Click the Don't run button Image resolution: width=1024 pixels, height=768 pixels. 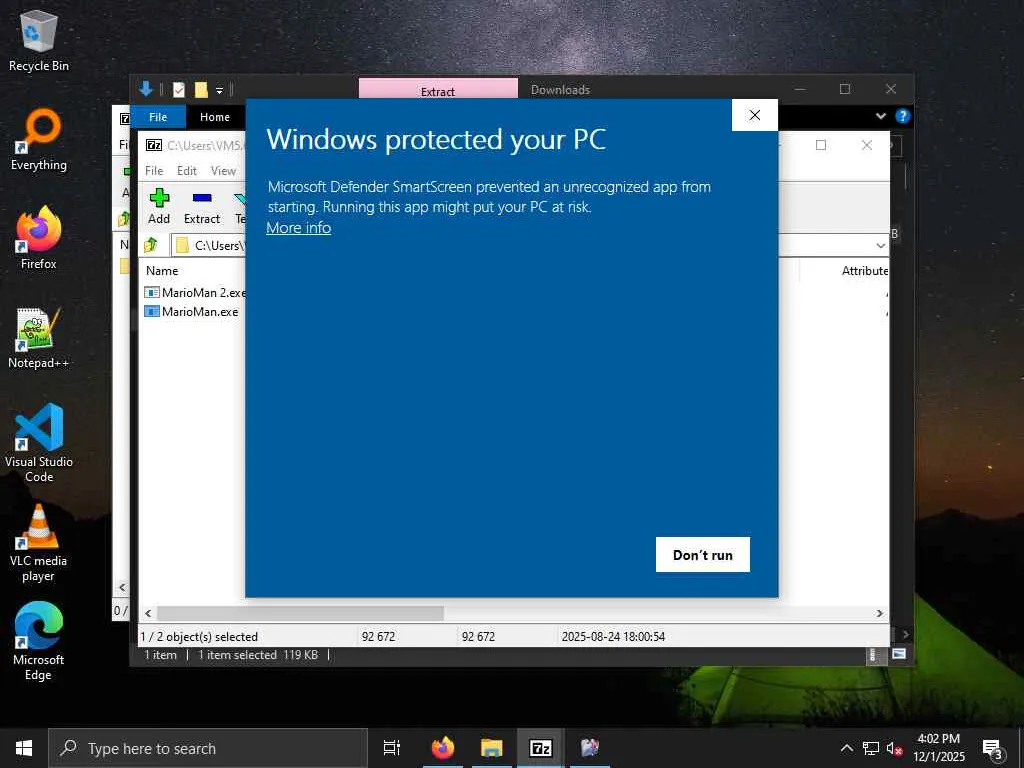pos(703,554)
